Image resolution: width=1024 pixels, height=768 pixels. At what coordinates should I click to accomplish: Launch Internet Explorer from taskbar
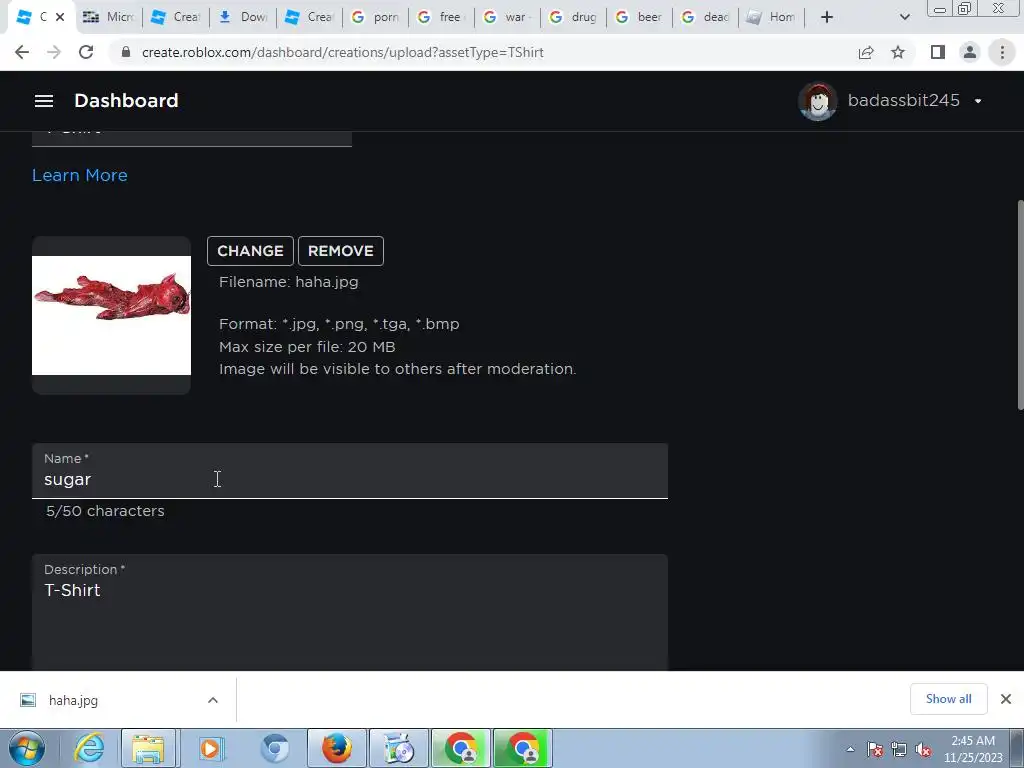(88, 748)
